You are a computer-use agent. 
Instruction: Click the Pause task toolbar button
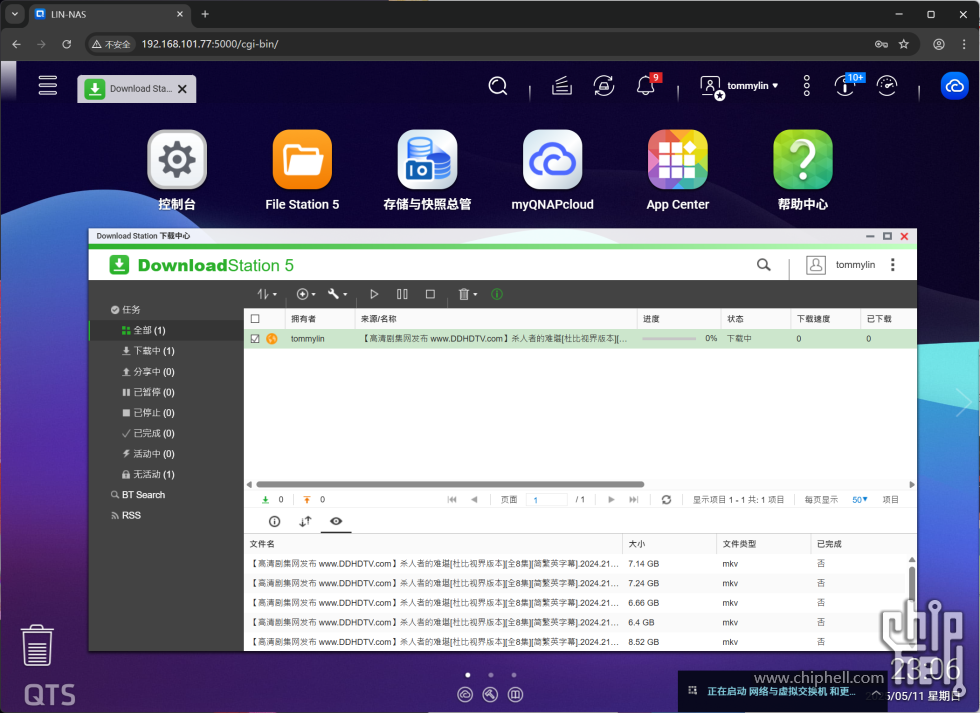(402, 294)
